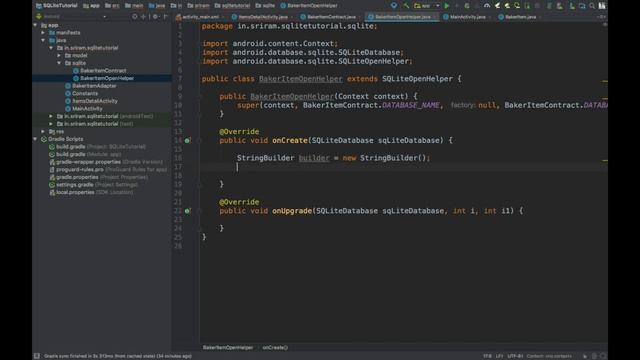Click the last icon at toolbar right end
640x360 pixels.
[602, 6]
